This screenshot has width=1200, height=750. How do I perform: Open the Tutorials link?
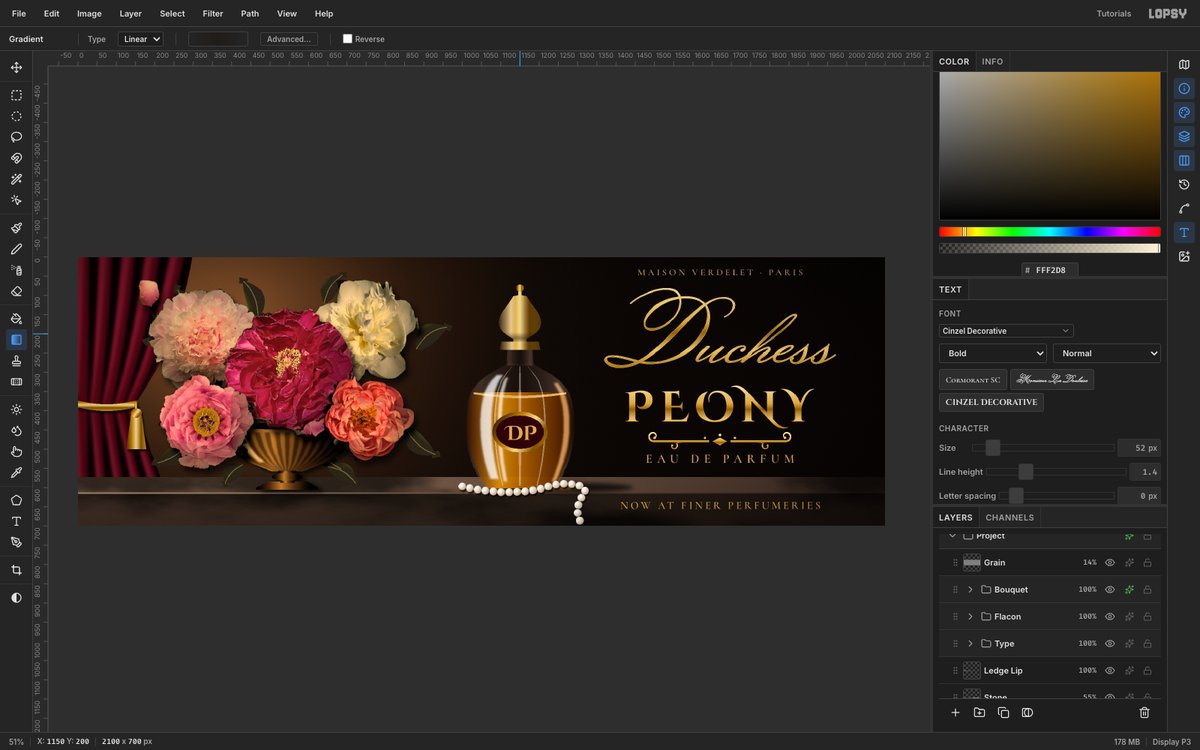pos(1114,14)
